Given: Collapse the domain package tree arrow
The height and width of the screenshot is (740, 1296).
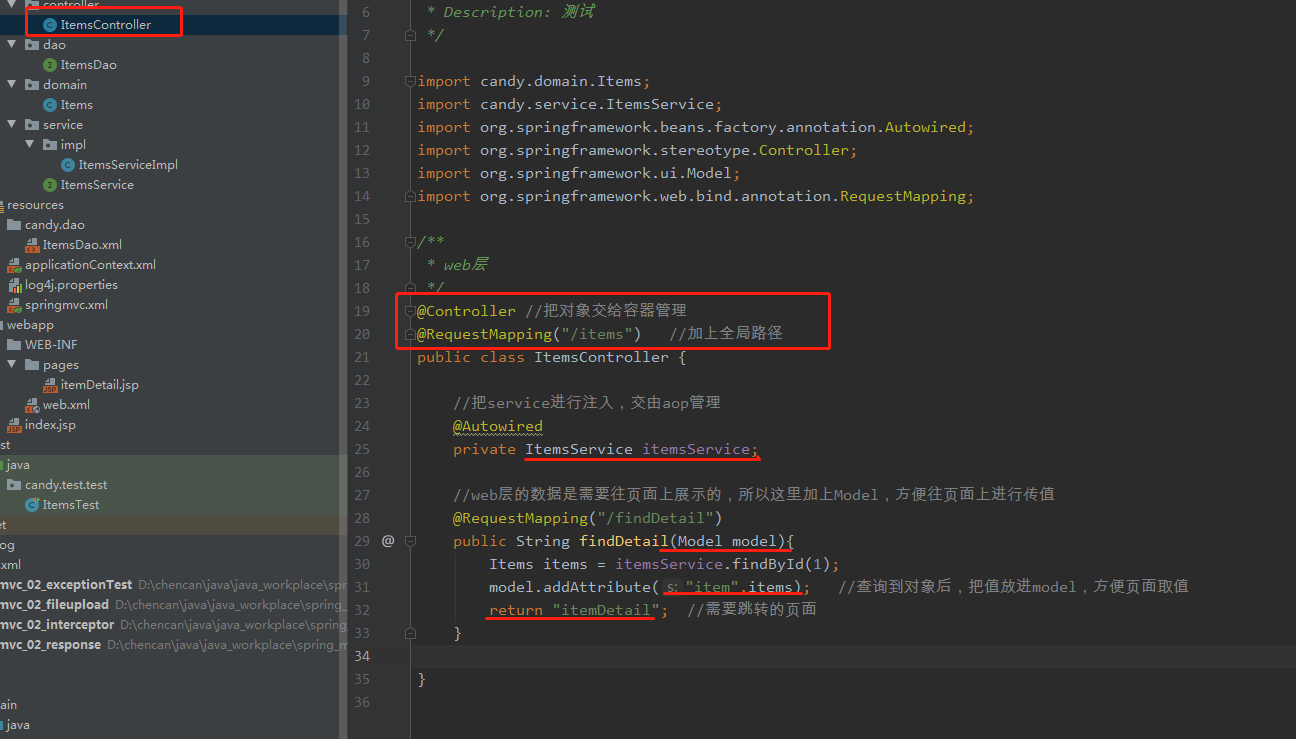Looking at the screenshot, I should (11, 85).
